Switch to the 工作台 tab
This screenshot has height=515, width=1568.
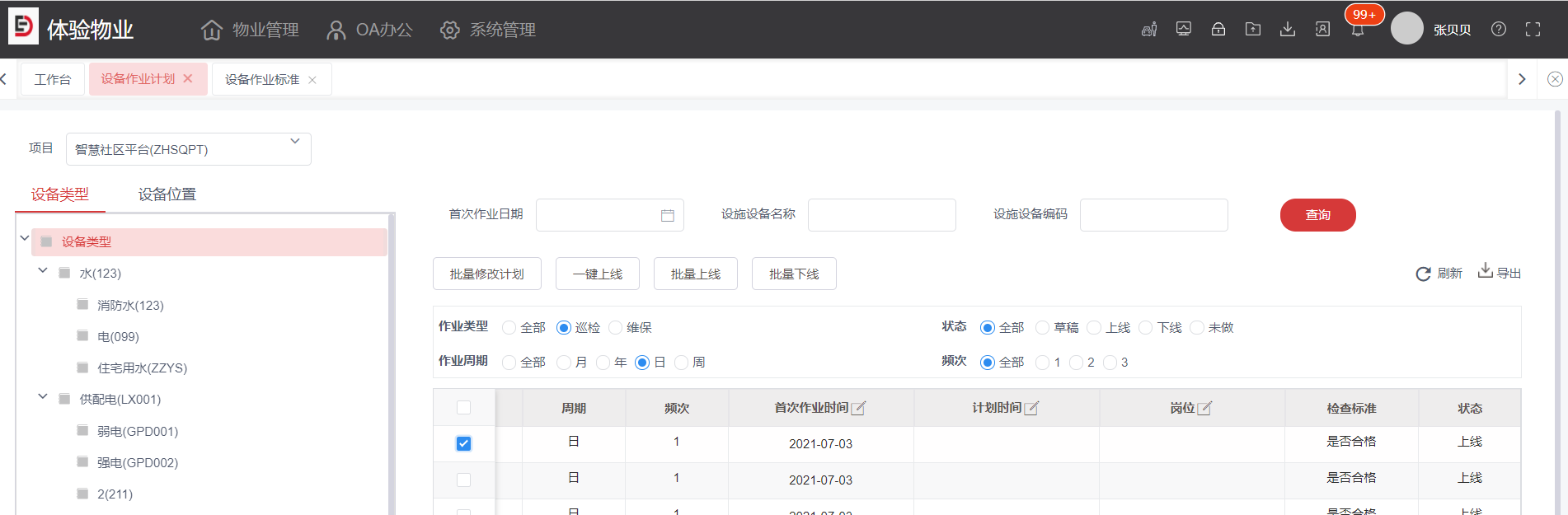tap(53, 79)
